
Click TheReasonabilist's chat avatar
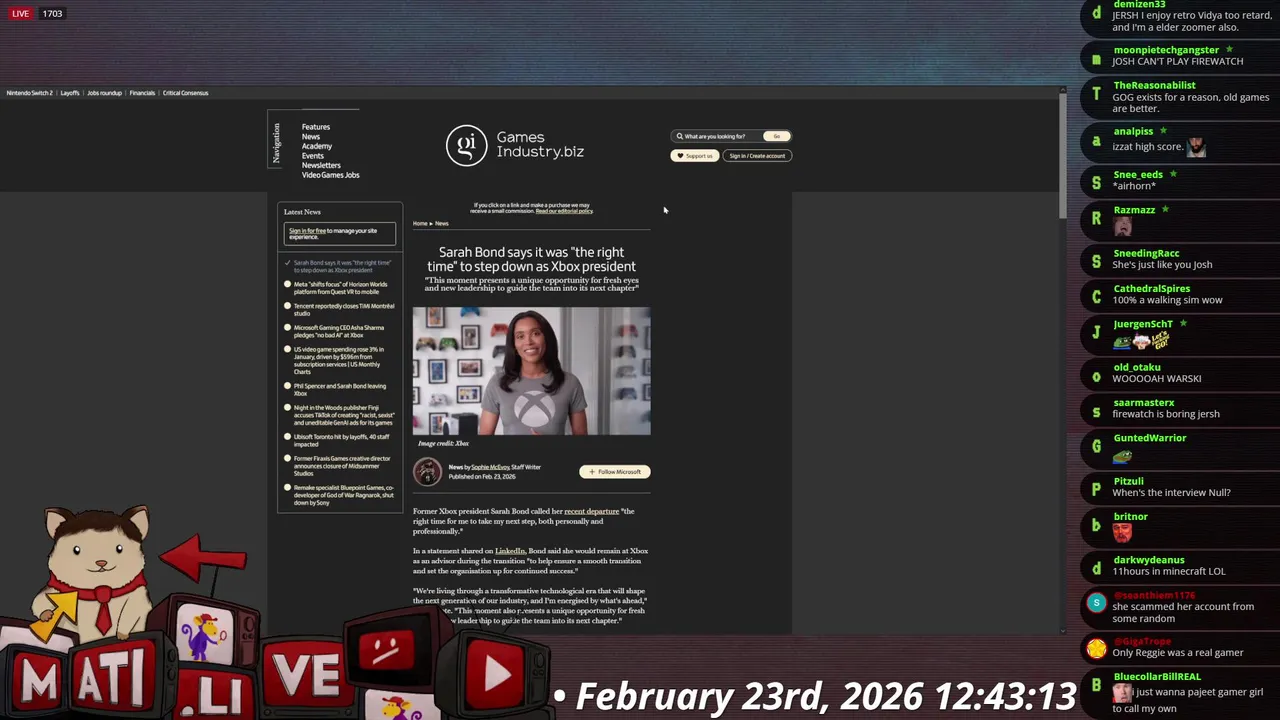(x=1097, y=93)
